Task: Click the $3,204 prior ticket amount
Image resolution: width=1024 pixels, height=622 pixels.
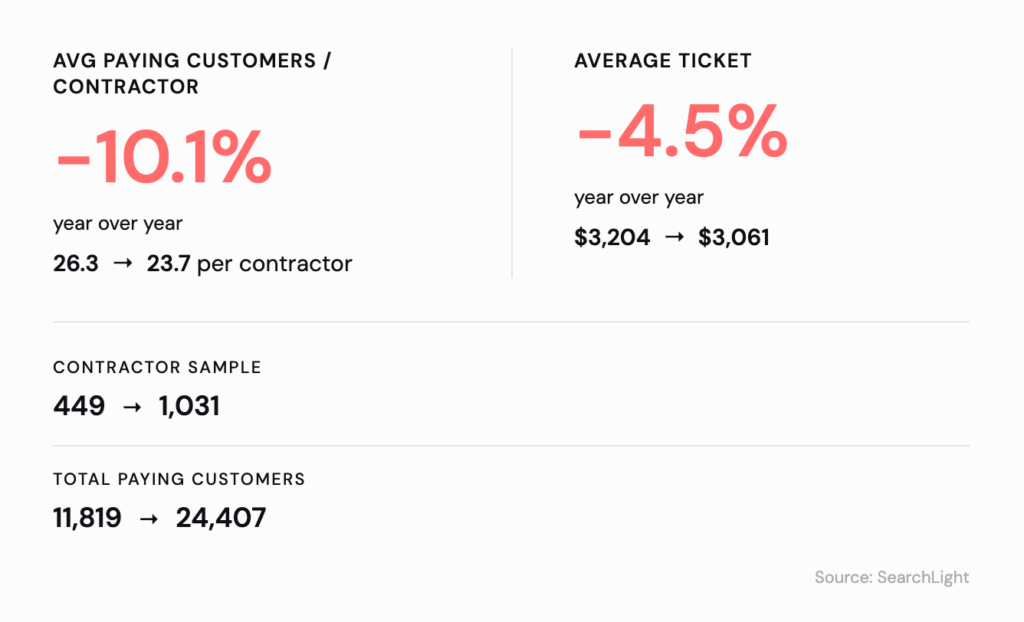Action: point(612,238)
